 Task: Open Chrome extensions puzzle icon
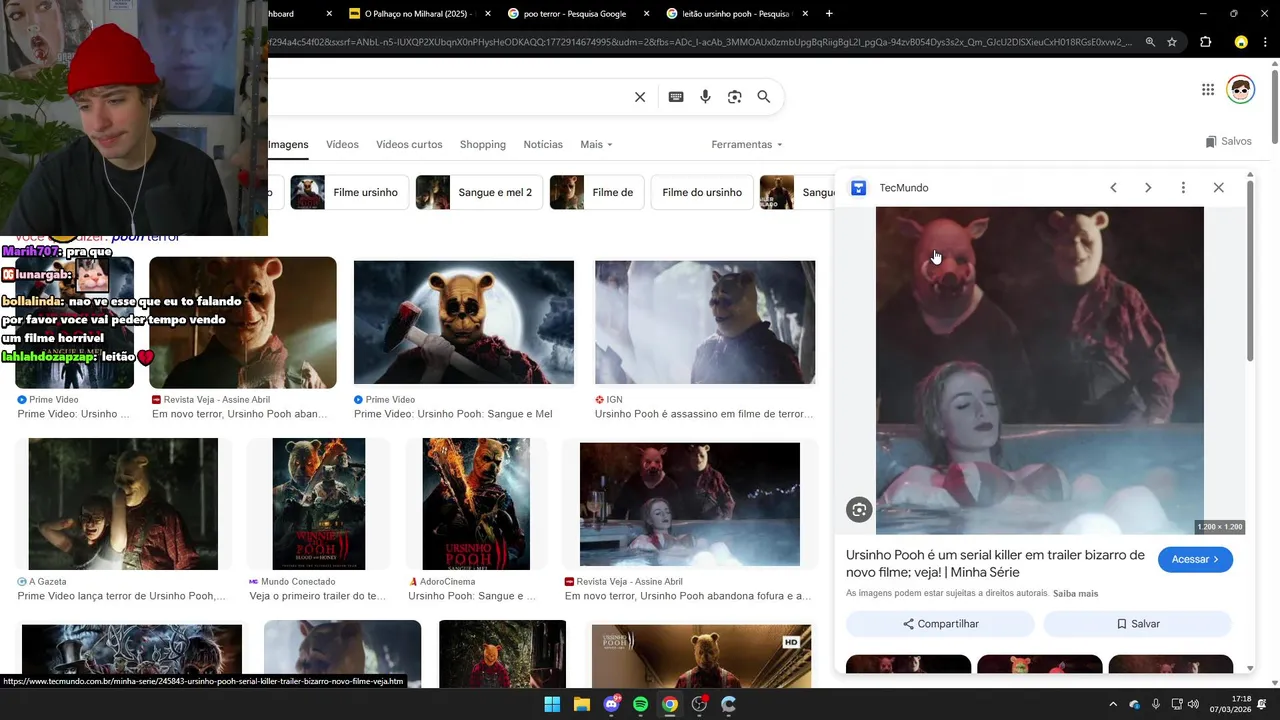coord(1205,42)
